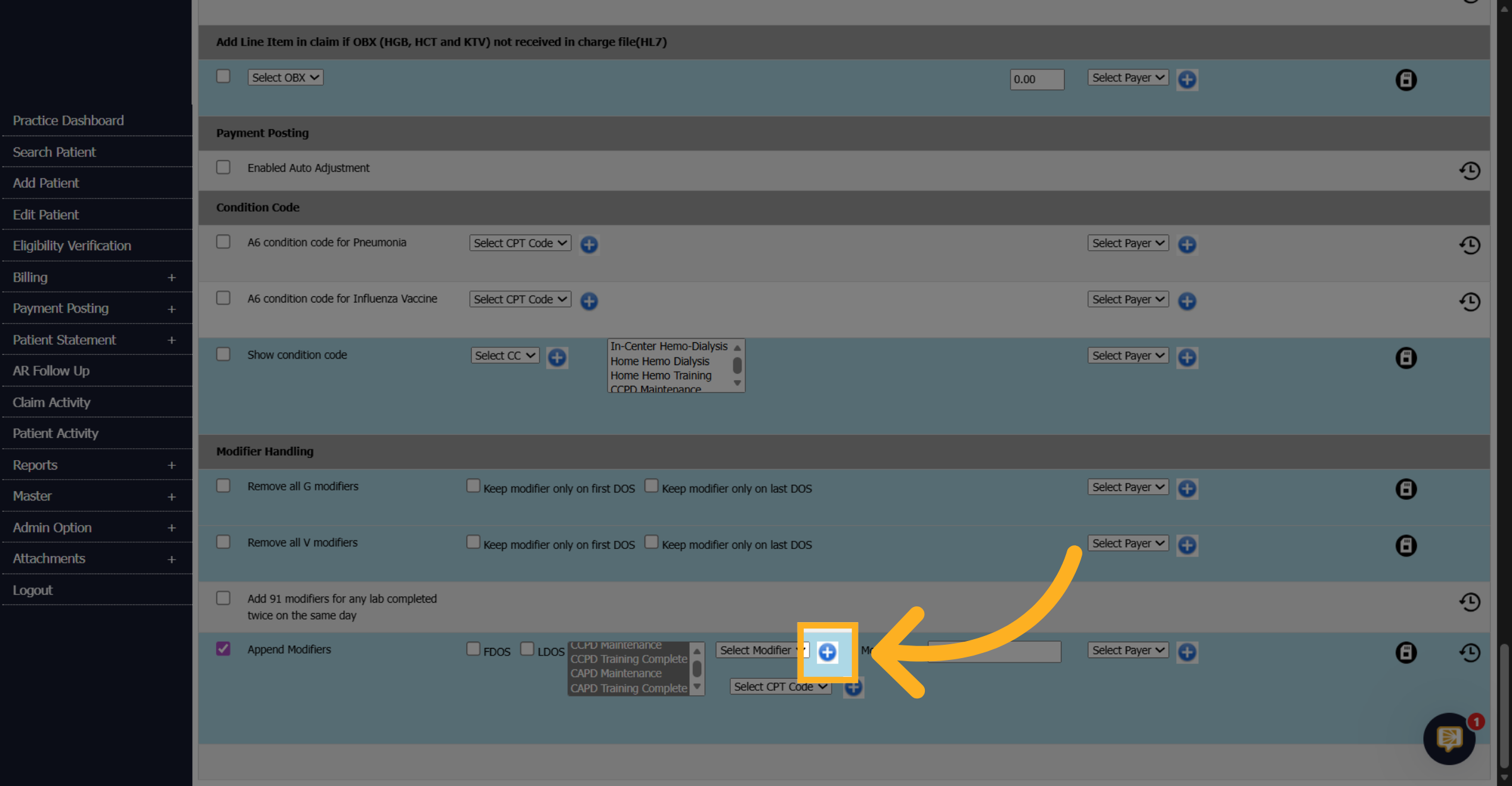Check Show condition code option
This screenshot has height=786, width=1512.
click(x=223, y=354)
